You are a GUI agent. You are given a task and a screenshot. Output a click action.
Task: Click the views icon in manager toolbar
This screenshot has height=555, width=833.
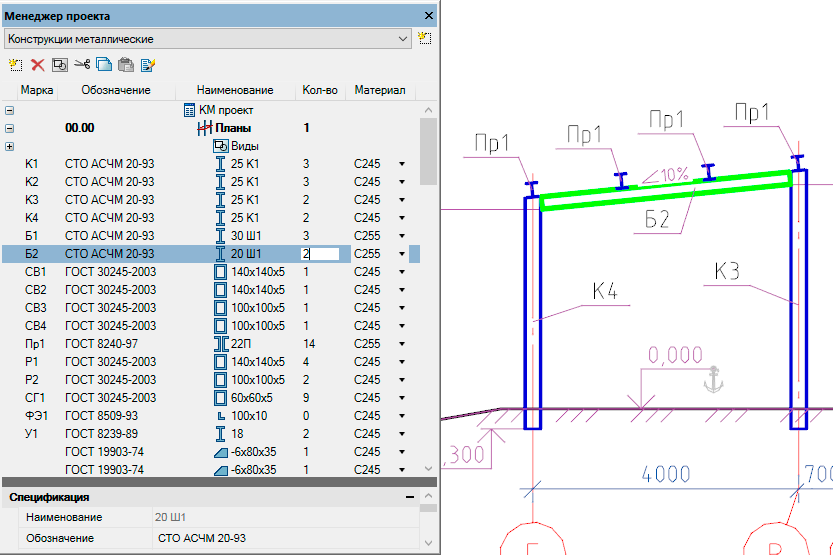tap(60, 65)
